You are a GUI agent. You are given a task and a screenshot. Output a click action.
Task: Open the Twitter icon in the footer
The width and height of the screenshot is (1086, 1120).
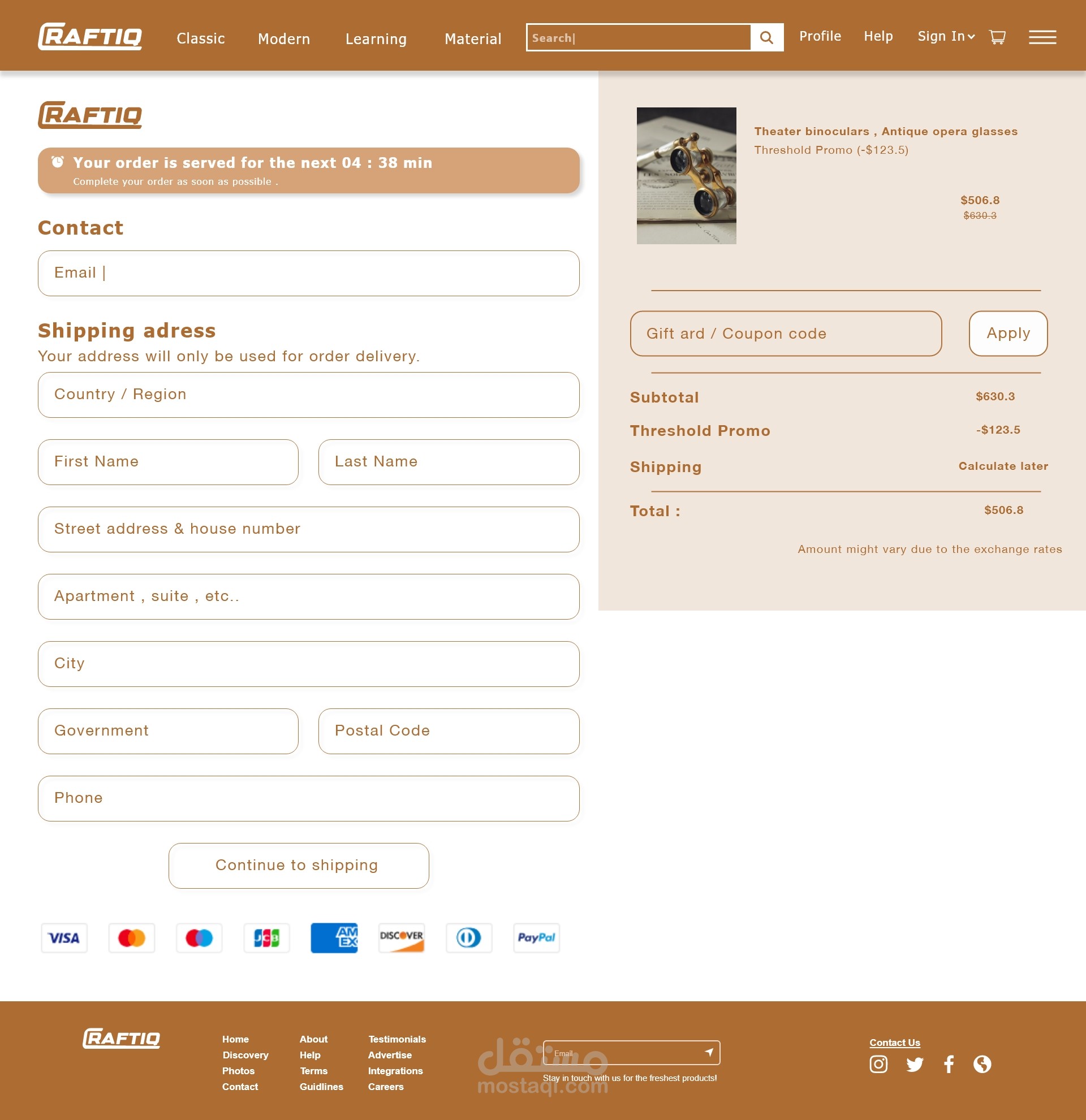pos(914,1064)
